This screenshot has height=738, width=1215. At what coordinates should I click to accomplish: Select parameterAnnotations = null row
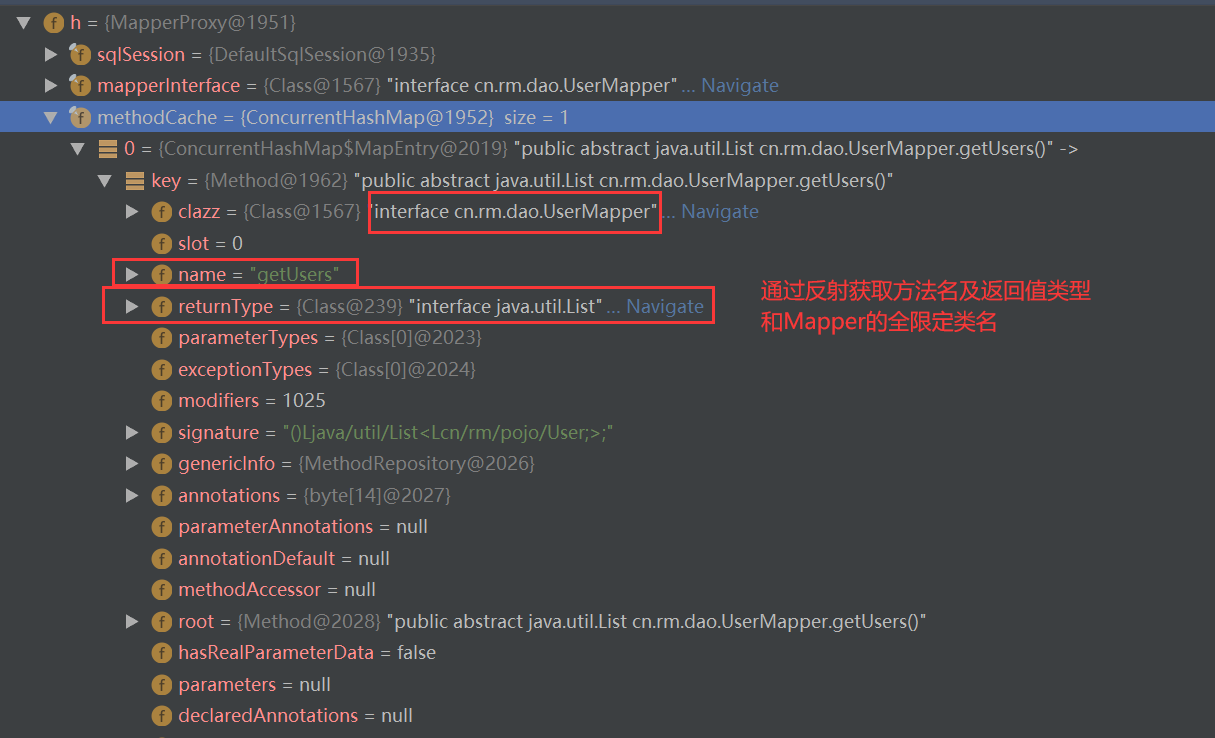pos(607,526)
